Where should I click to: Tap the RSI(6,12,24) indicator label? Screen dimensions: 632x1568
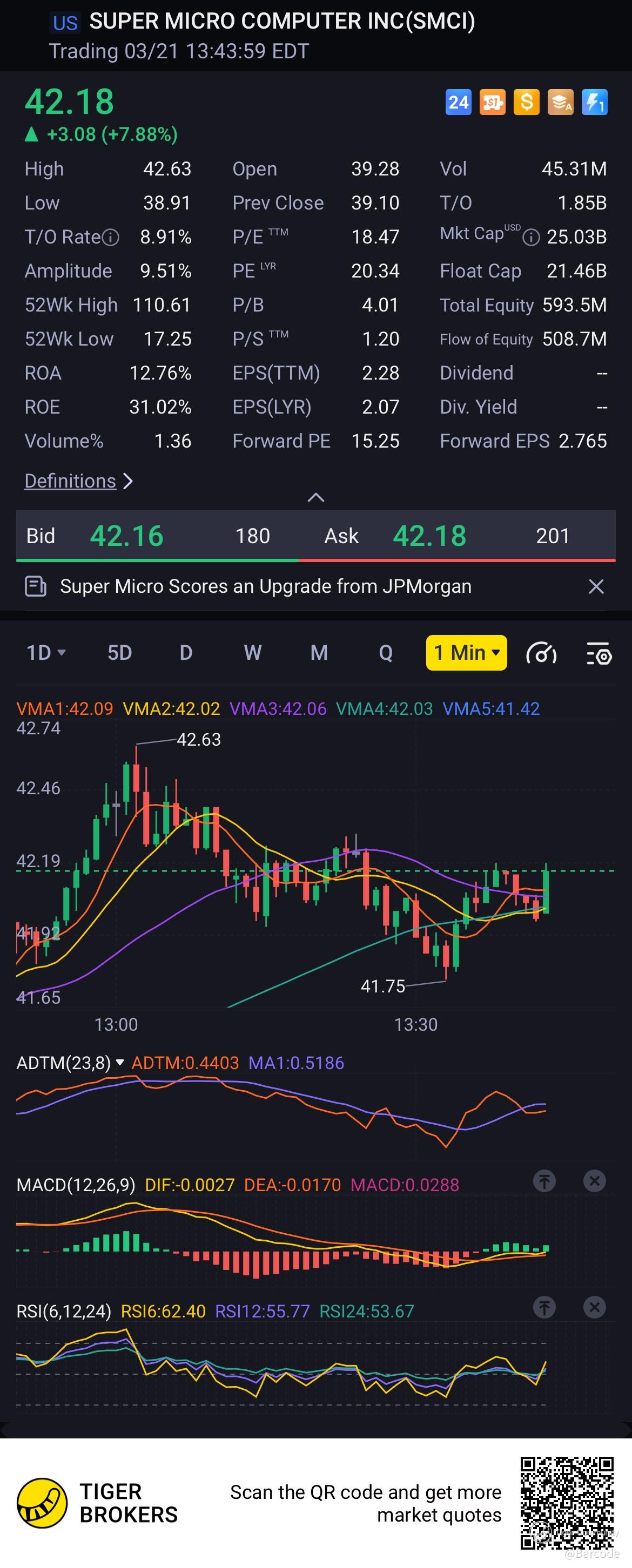pos(64,1310)
